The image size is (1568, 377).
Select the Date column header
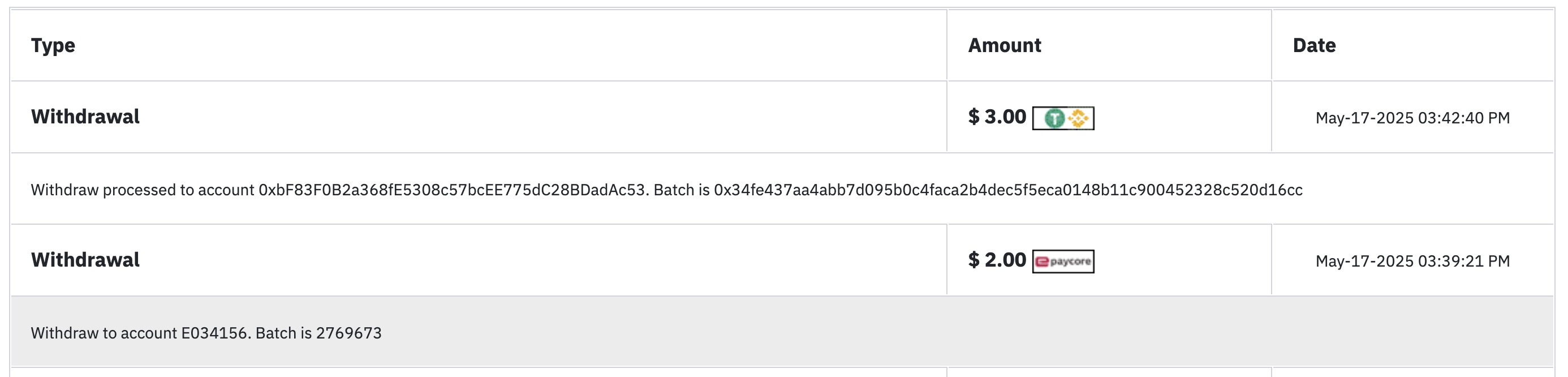[1314, 46]
